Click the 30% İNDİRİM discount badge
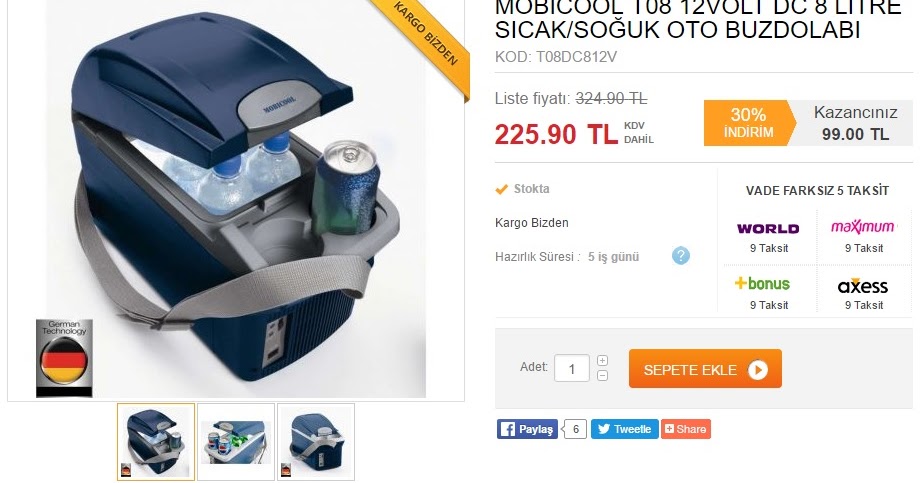 [748, 123]
